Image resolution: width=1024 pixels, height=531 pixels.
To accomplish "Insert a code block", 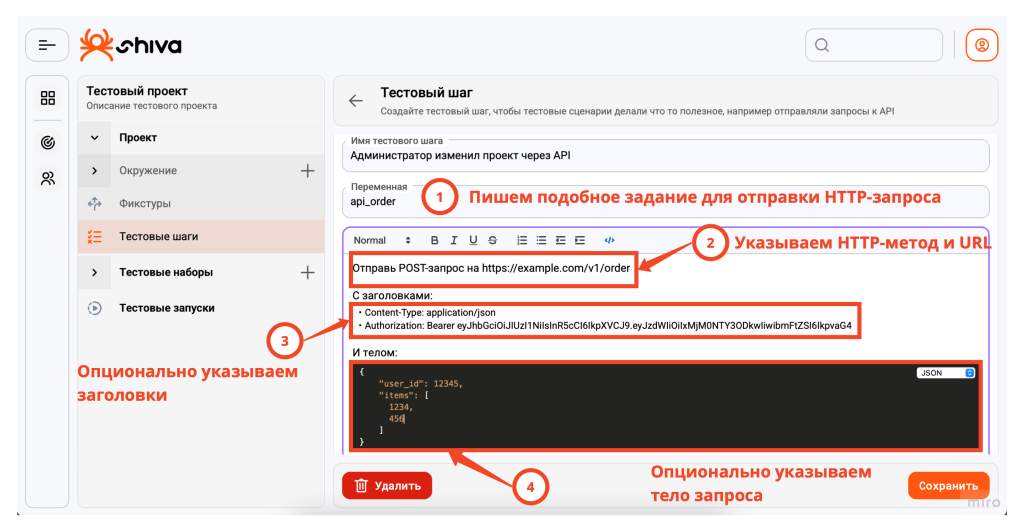I will 609,240.
